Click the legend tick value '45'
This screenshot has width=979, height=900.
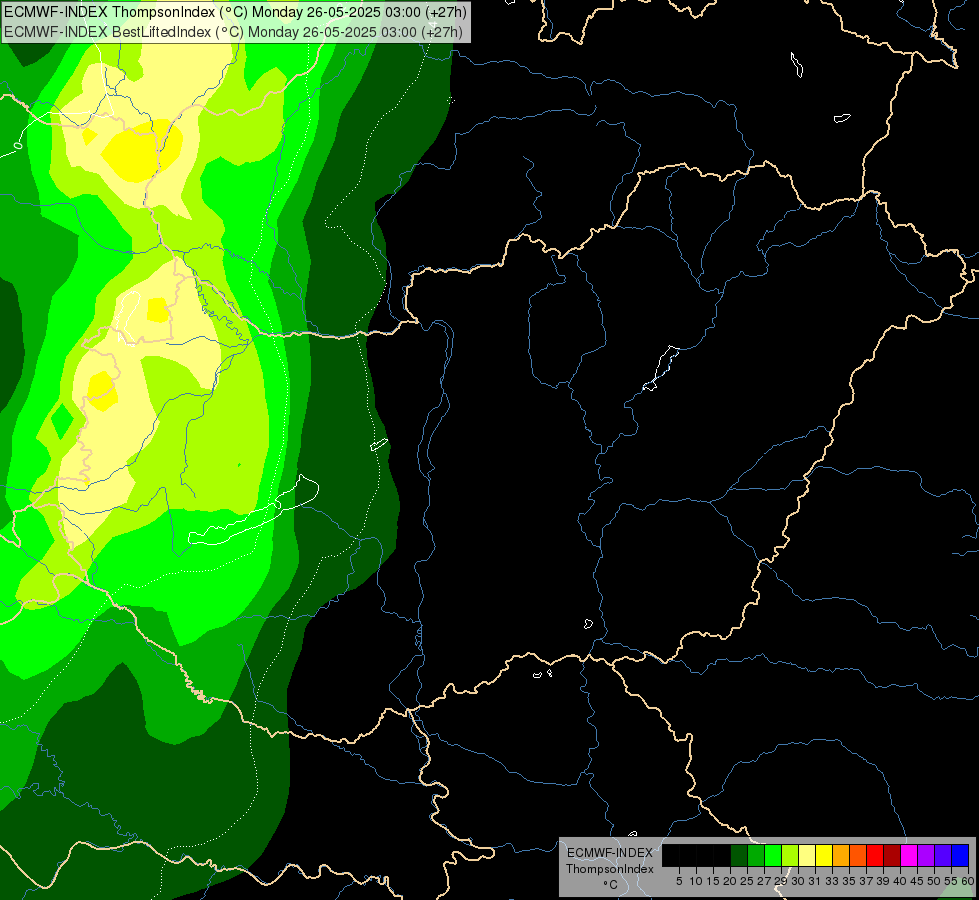pos(917,881)
